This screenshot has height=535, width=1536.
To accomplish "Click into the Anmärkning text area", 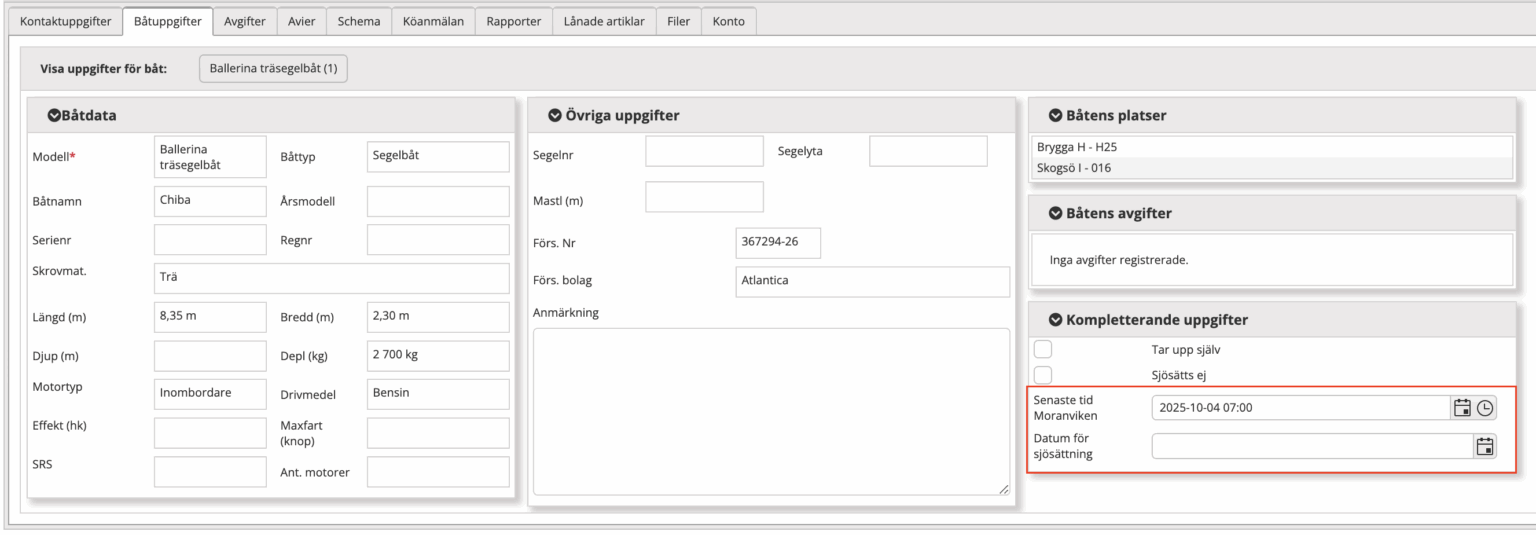I will pos(771,410).
